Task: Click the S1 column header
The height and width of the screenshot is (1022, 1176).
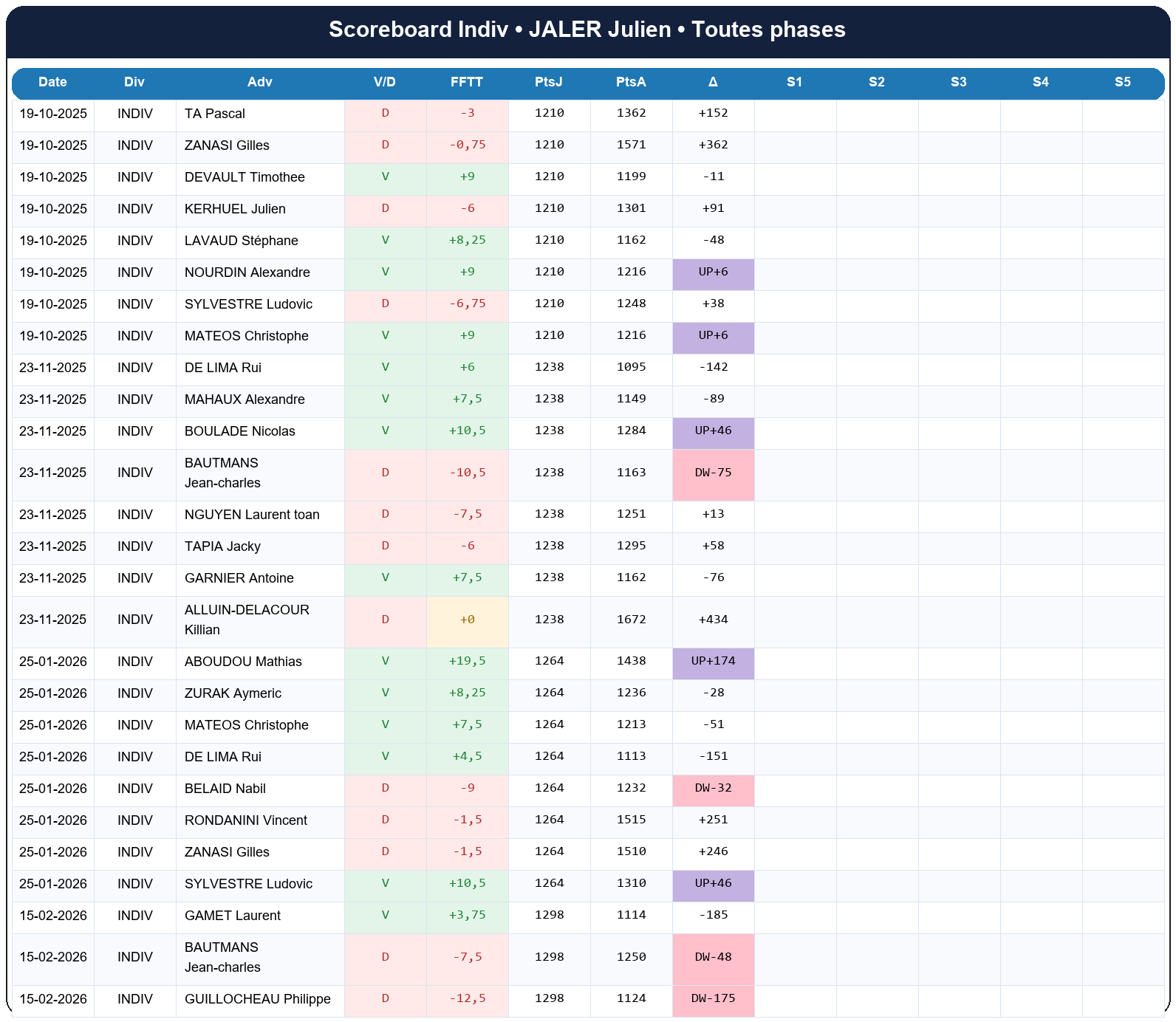Action: click(795, 82)
